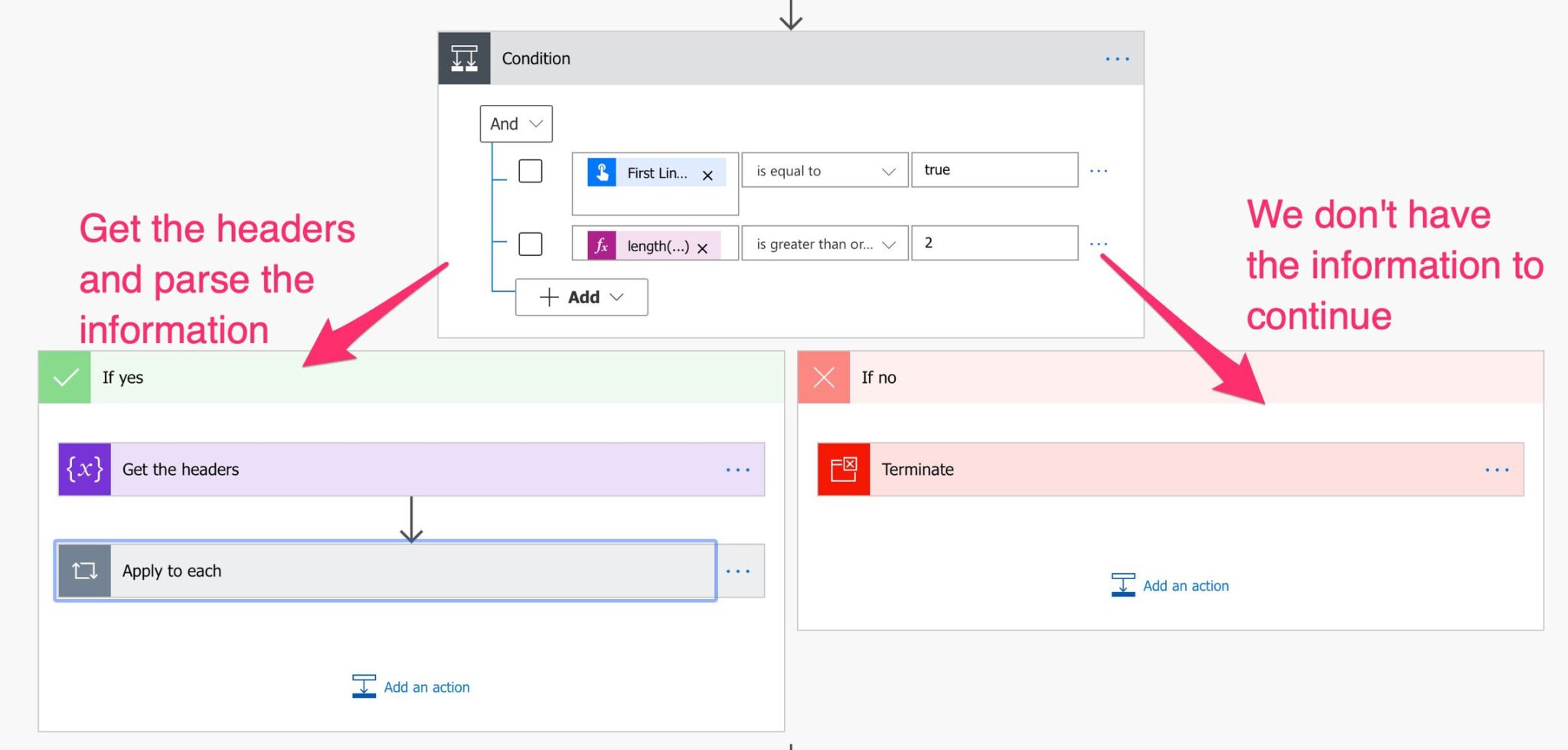
Task: Select the Get the headers variable icon
Action: click(x=84, y=469)
